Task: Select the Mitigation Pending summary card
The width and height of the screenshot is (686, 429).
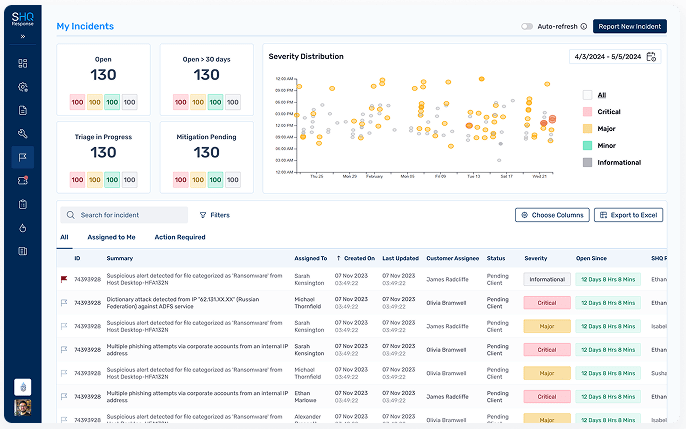Action: tap(206, 157)
